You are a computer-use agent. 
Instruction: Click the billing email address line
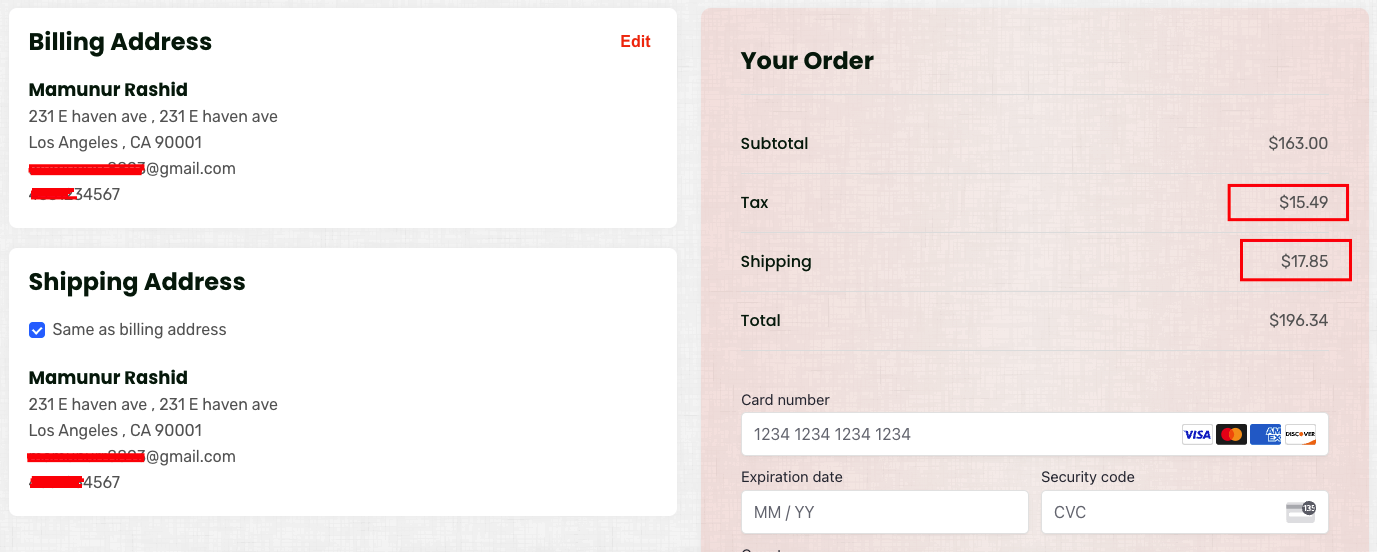(x=132, y=169)
